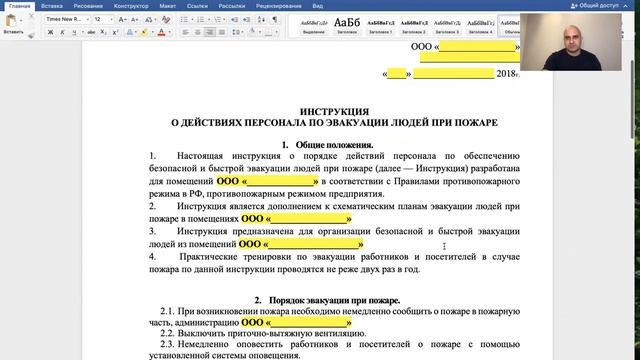Screen dimensions: 640x360
Task: Click the Cut scissors icon
Action: (31, 16)
